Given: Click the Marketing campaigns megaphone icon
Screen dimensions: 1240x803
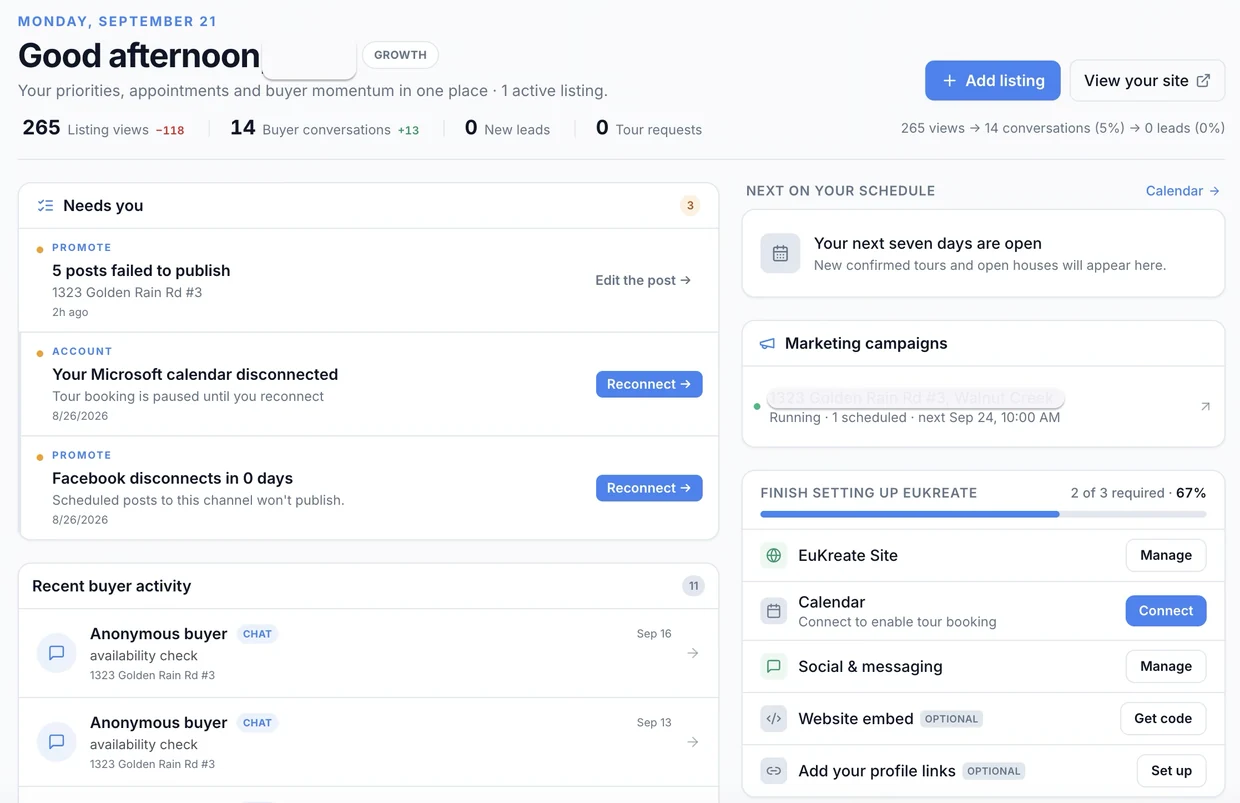Looking at the screenshot, I should click(767, 343).
